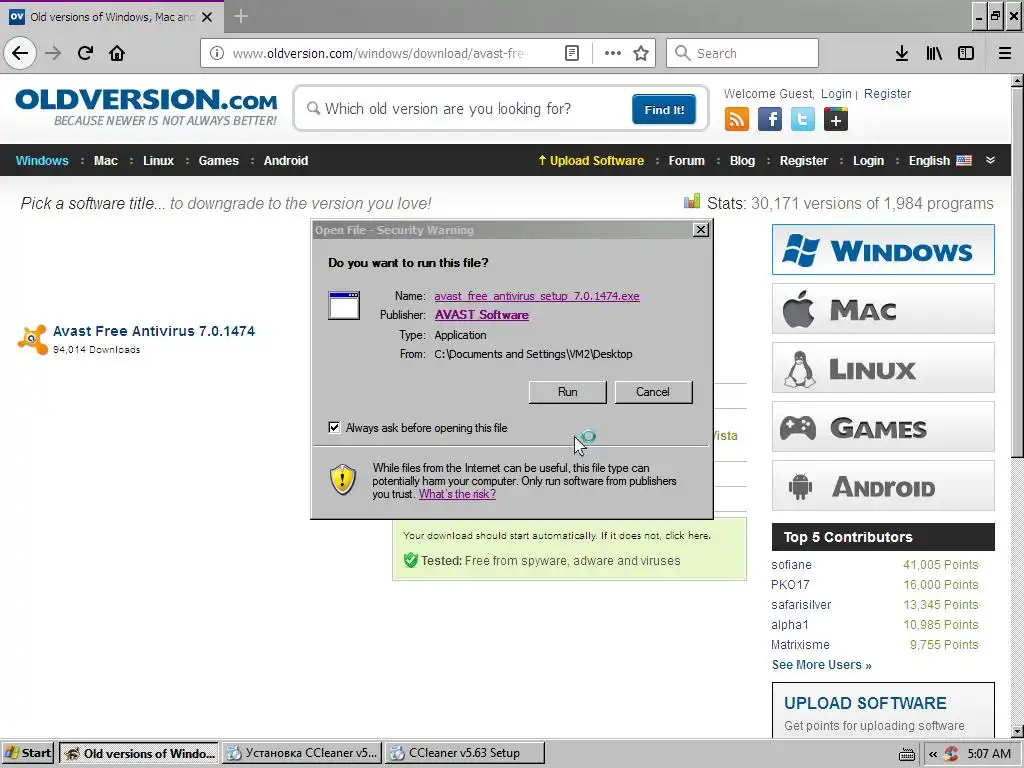Uncheck Always ask before opening this file
The image size is (1024, 768).
tap(334, 427)
